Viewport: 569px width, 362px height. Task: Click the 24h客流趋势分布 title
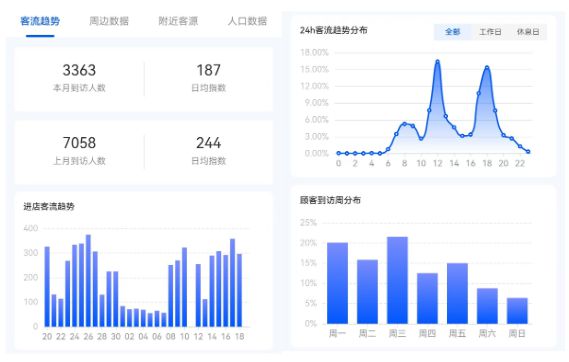(x=333, y=30)
